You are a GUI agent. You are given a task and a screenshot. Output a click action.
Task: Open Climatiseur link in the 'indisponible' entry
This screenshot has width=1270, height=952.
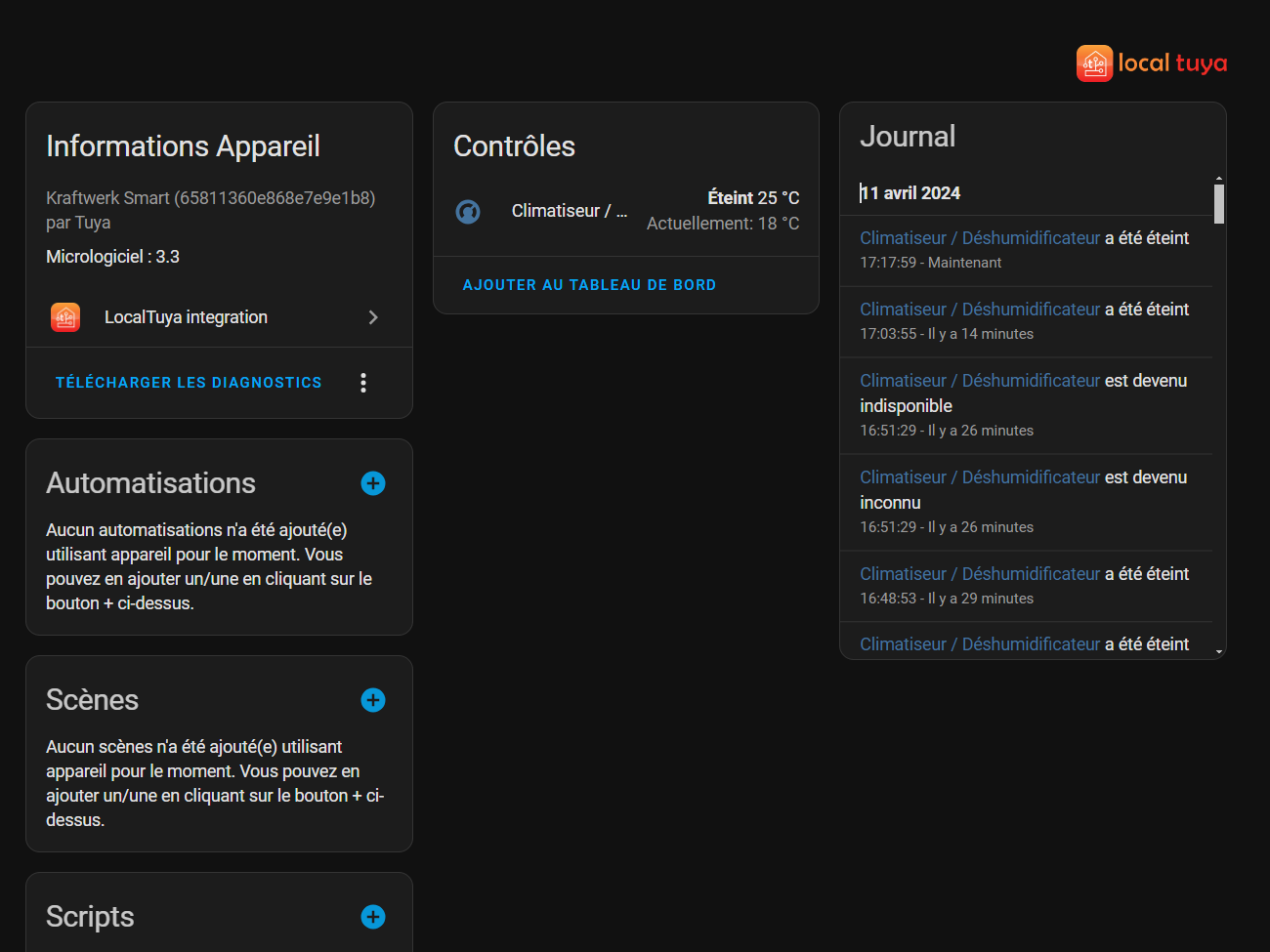click(980, 381)
